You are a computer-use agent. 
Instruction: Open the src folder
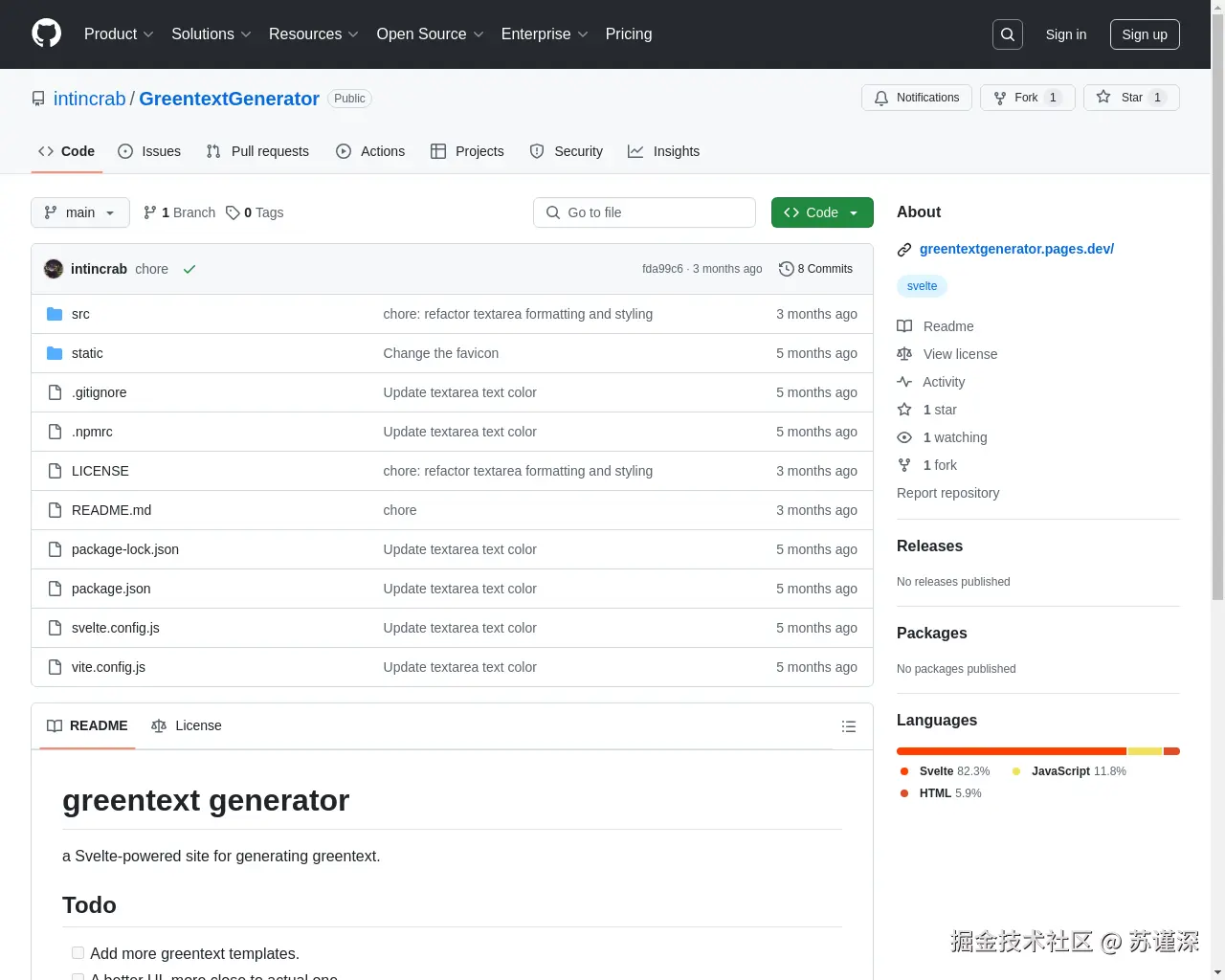80,314
